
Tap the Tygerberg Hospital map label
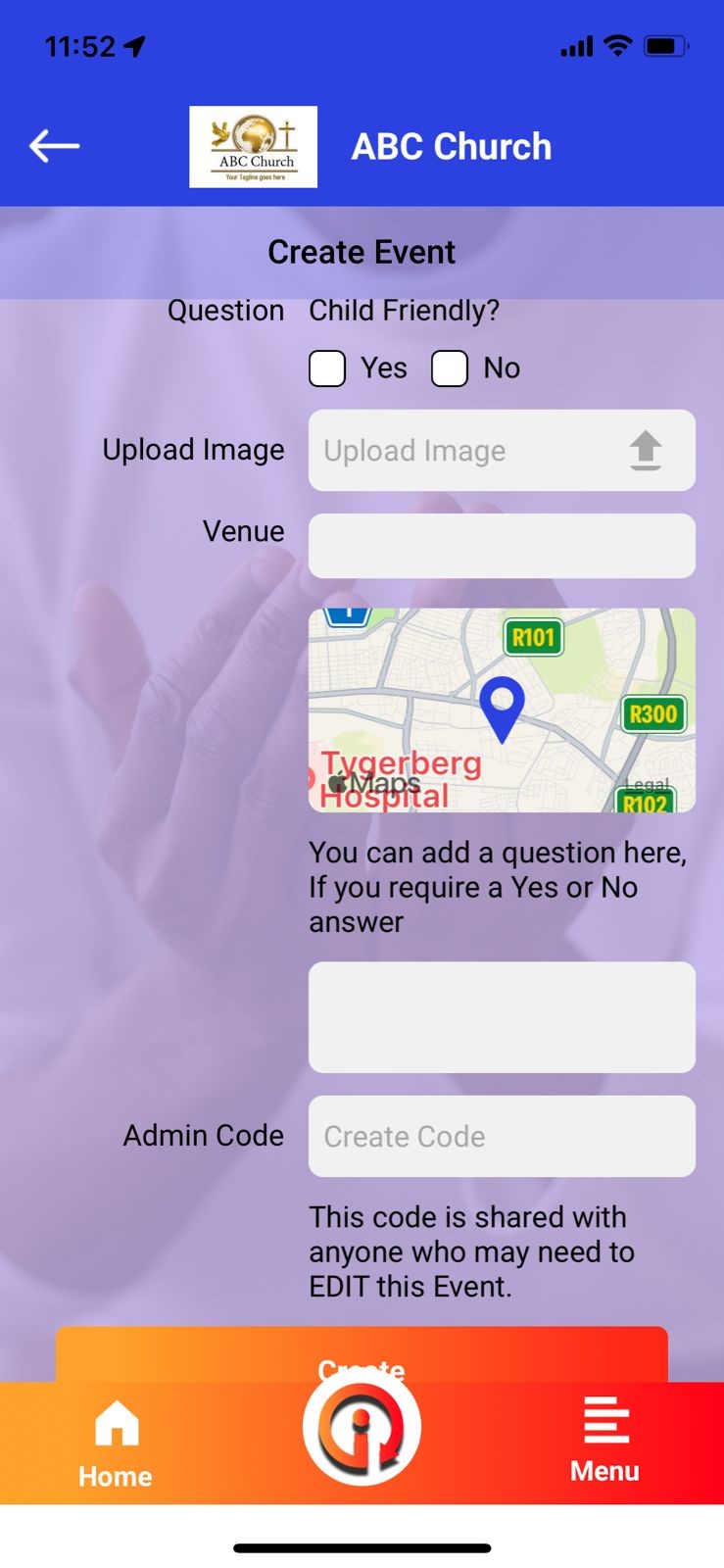click(400, 779)
